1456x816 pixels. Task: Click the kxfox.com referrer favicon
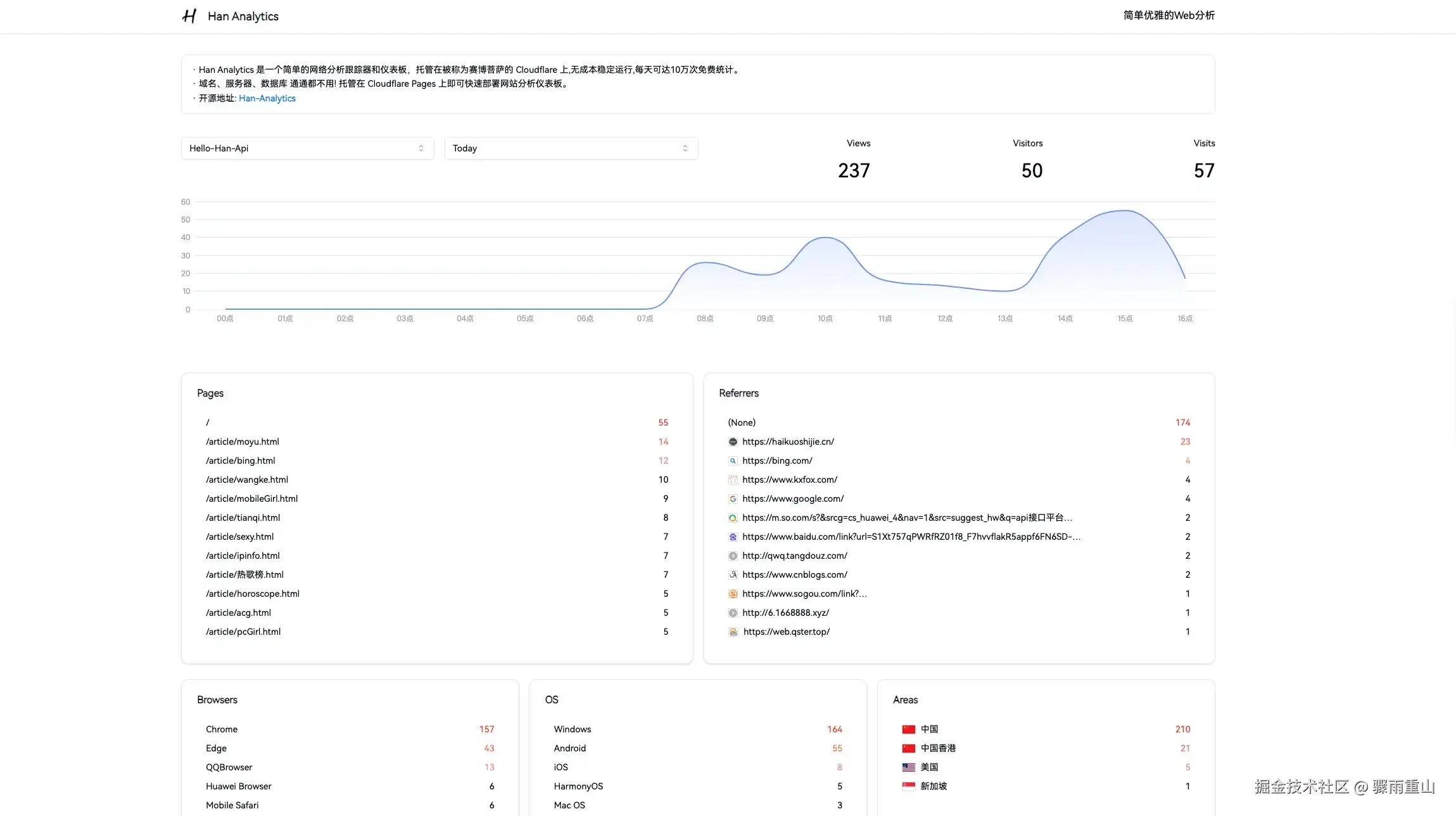pyautogui.click(x=733, y=480)
